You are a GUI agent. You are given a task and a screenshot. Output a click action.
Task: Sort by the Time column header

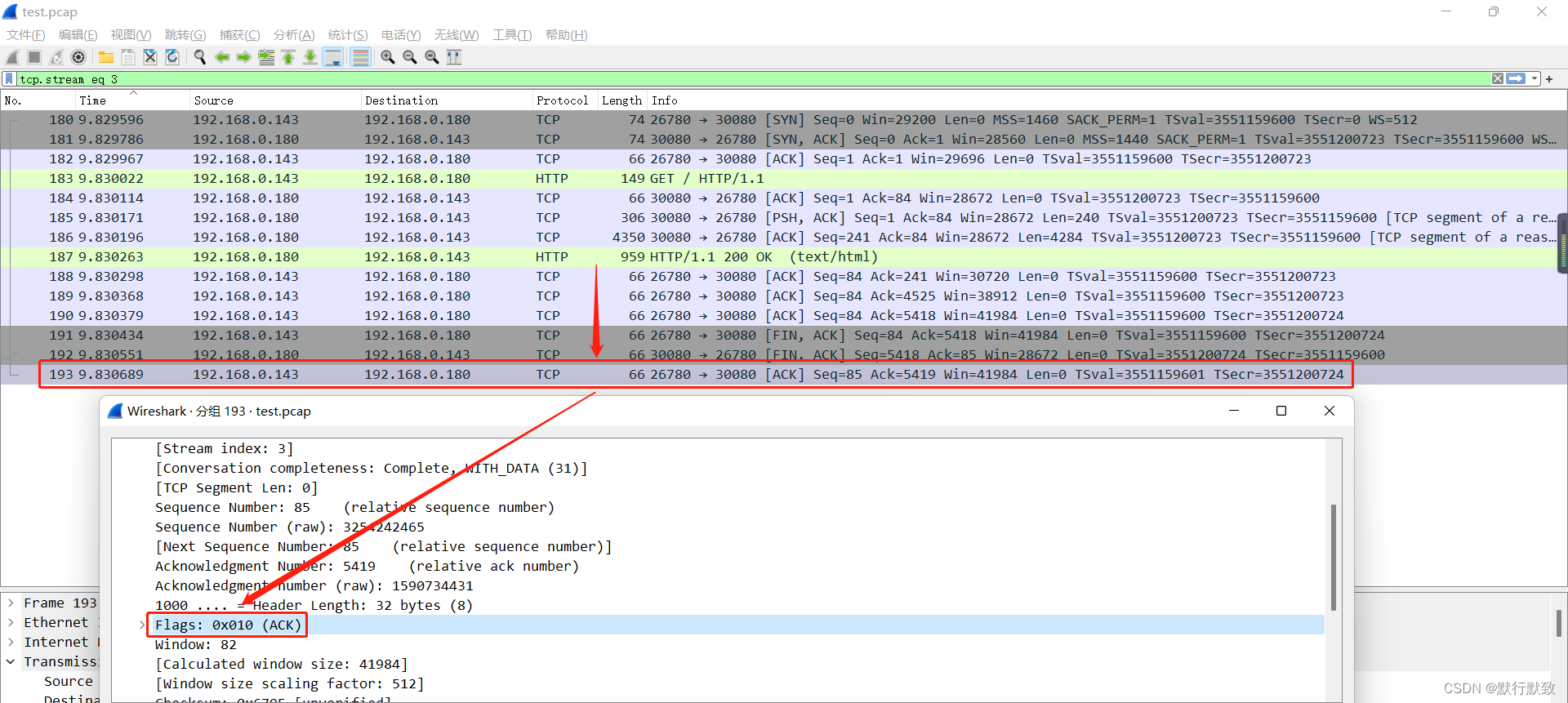[x=132, y=100]
